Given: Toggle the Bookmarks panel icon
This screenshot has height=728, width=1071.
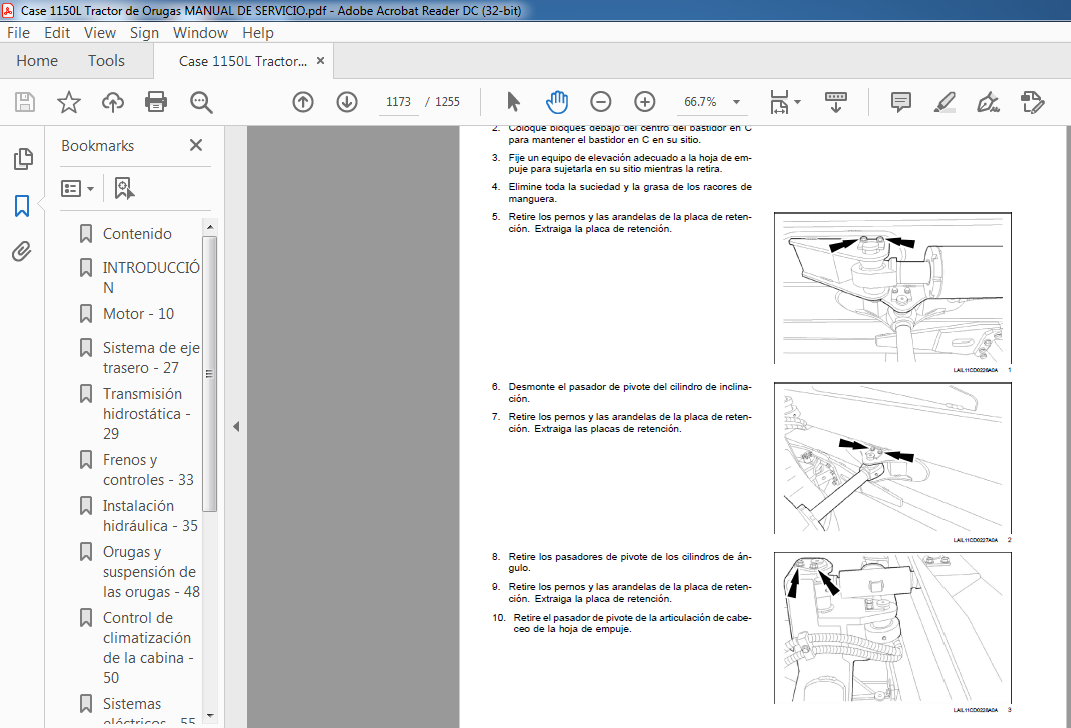Looking at the screenshot, I should coord(23,206).
